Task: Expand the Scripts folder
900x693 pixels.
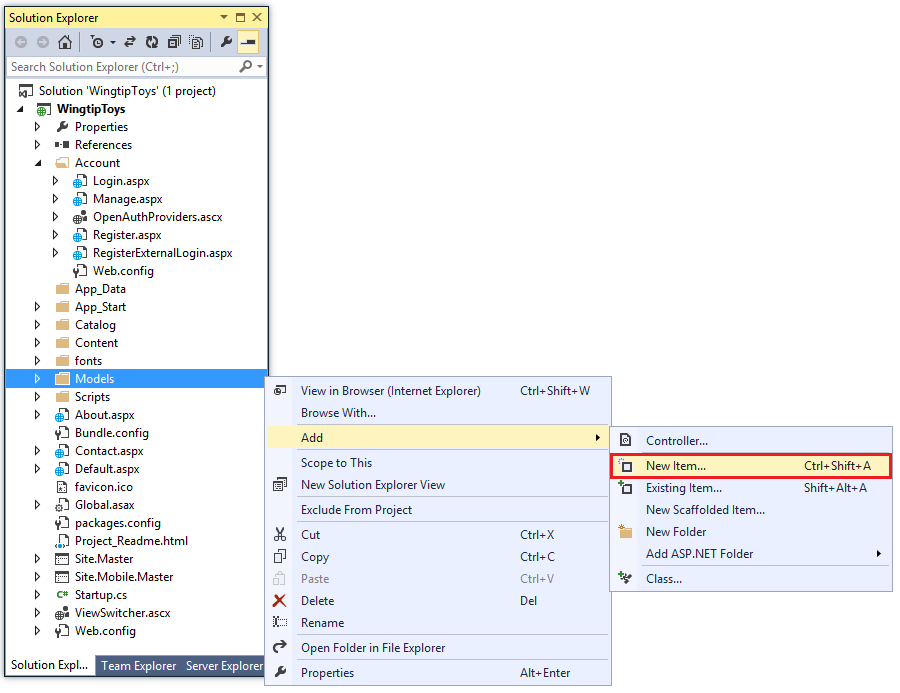Action: 37,396
